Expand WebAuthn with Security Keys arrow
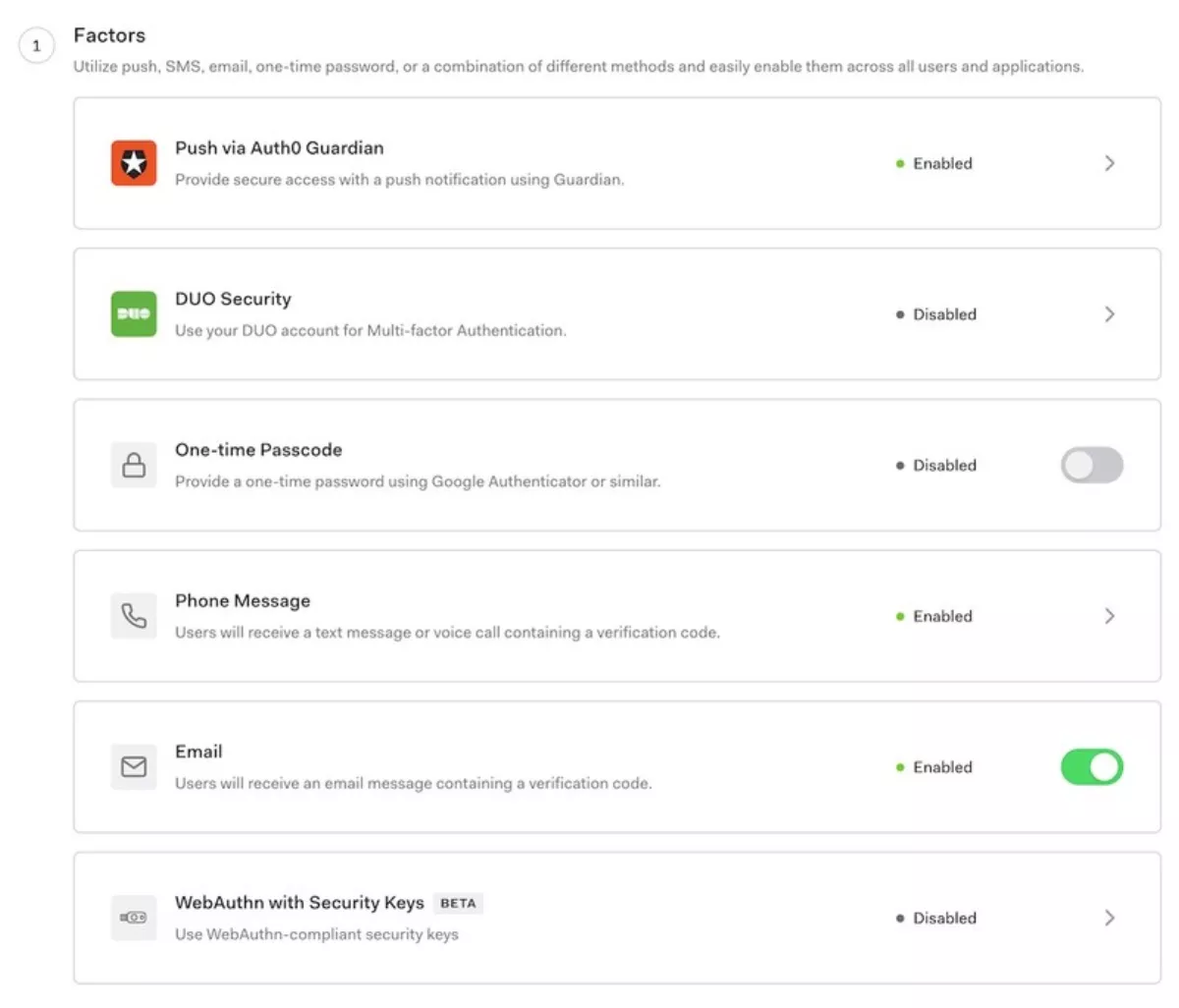The width and height of the screenshot is (1179, 1008). 1109,918
